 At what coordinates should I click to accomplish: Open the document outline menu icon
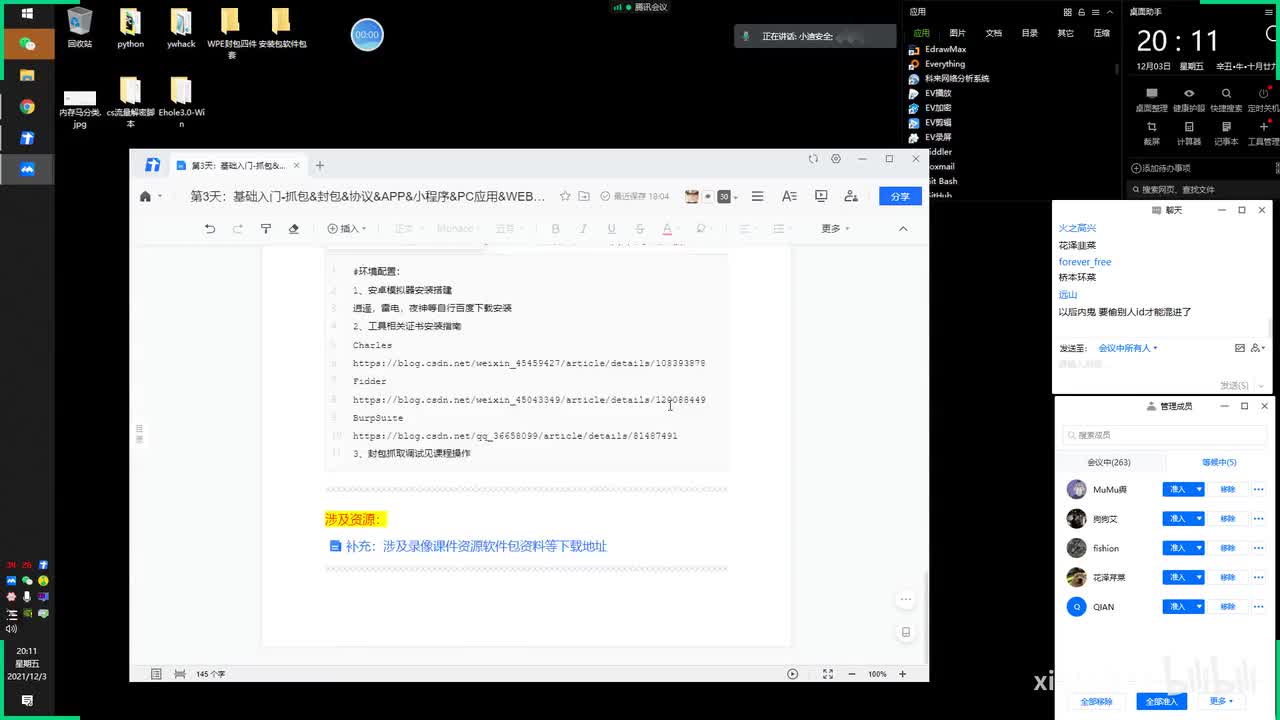pos(757,196)
